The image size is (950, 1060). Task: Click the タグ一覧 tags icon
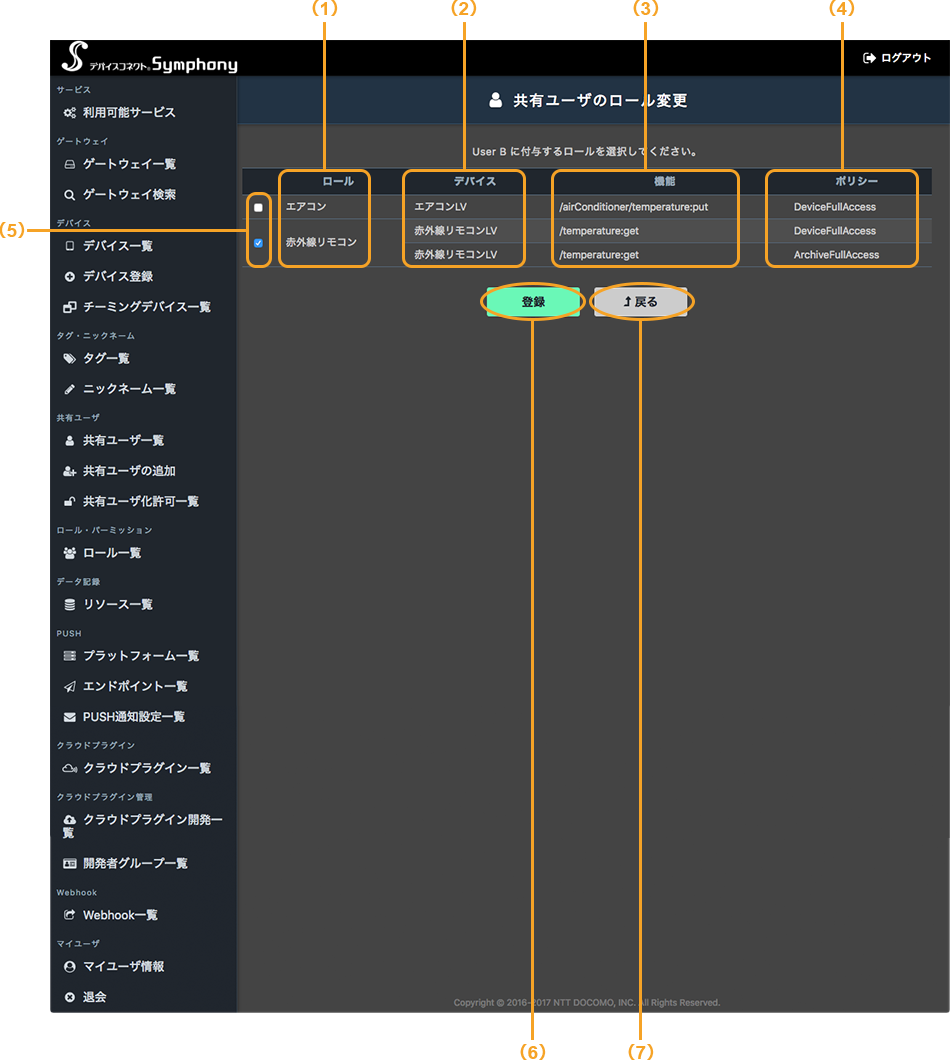click(x=70, y=358)
